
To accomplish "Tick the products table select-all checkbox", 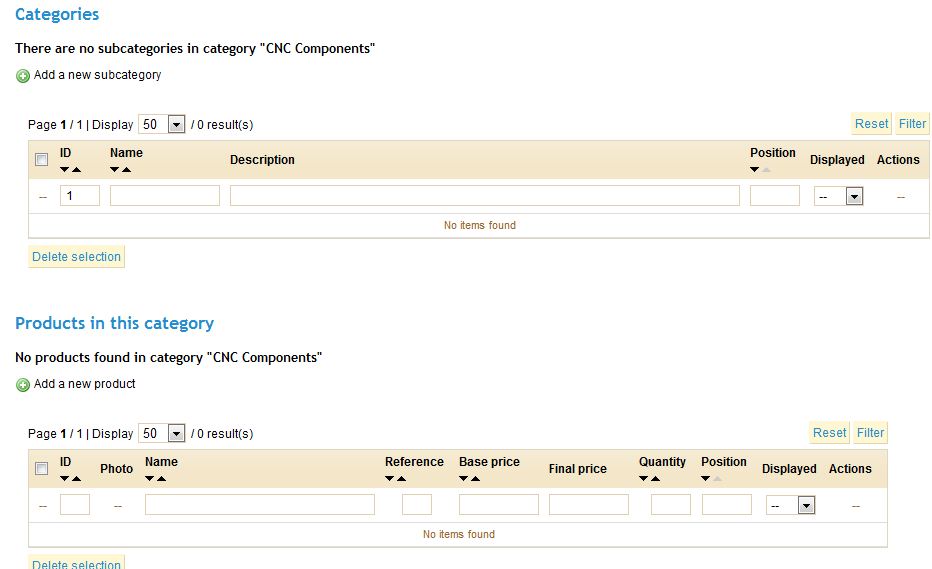I will point(41,469).
